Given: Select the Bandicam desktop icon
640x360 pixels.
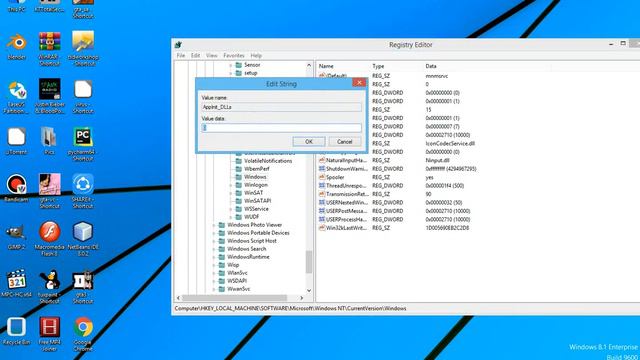Looking at the screenshot, I should click(16, 184).
